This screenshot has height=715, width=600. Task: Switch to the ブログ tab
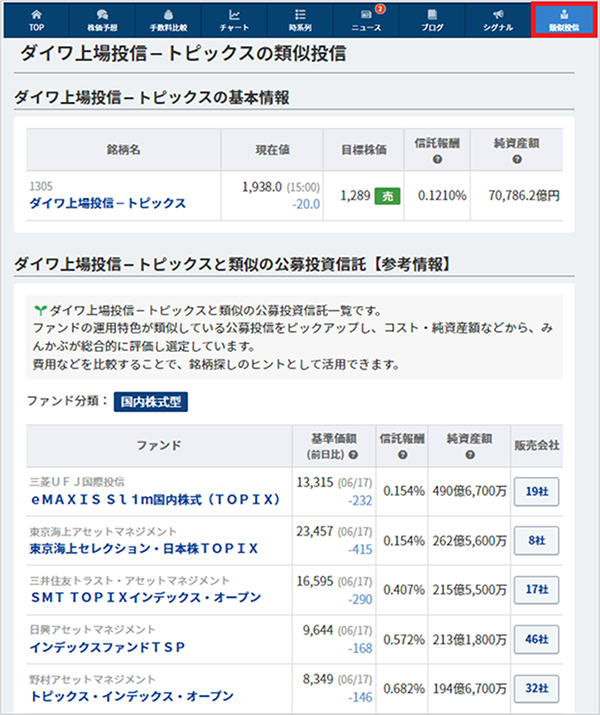pos(432,21)
